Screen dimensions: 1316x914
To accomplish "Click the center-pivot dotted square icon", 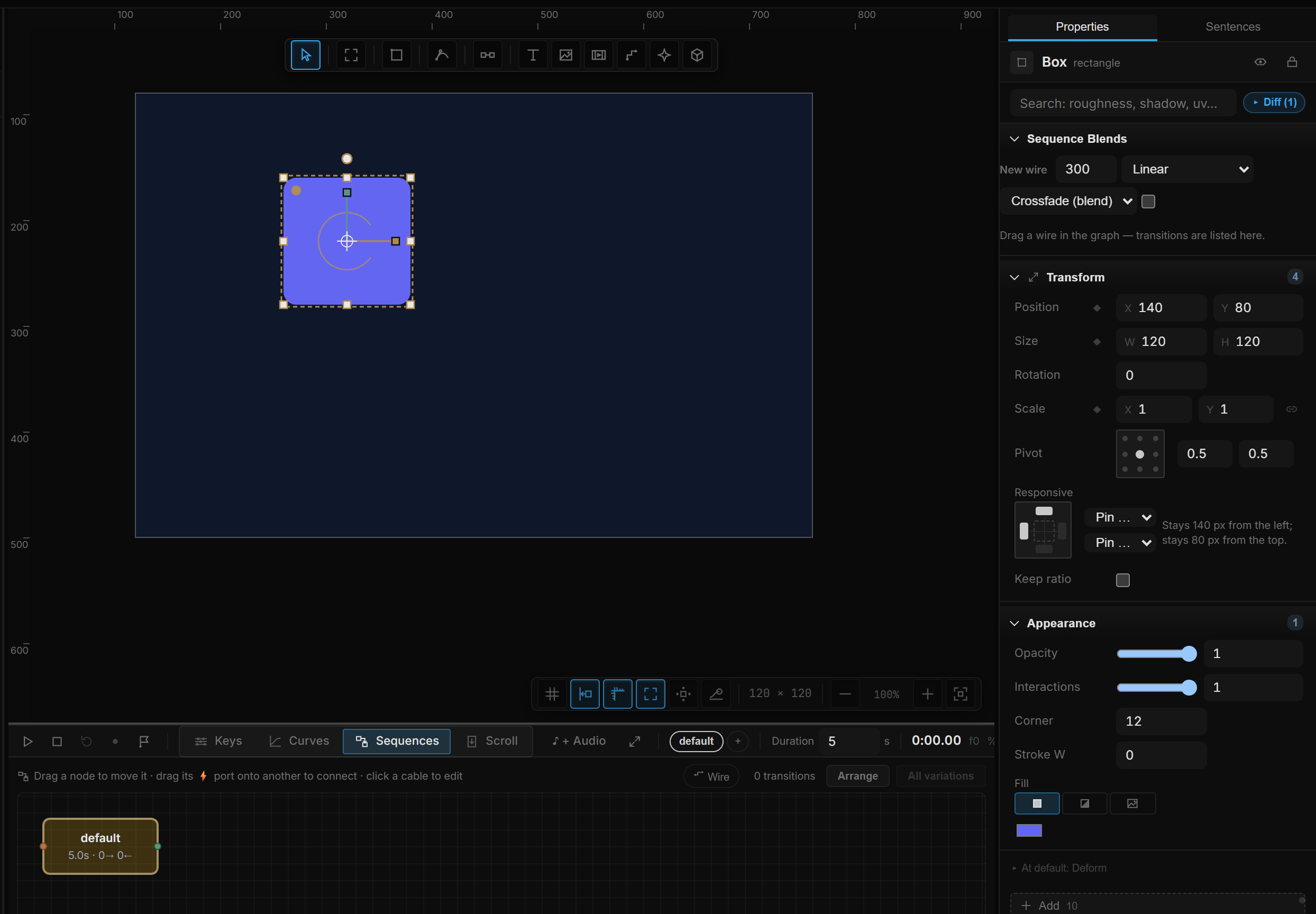I will tap(683, 694).
